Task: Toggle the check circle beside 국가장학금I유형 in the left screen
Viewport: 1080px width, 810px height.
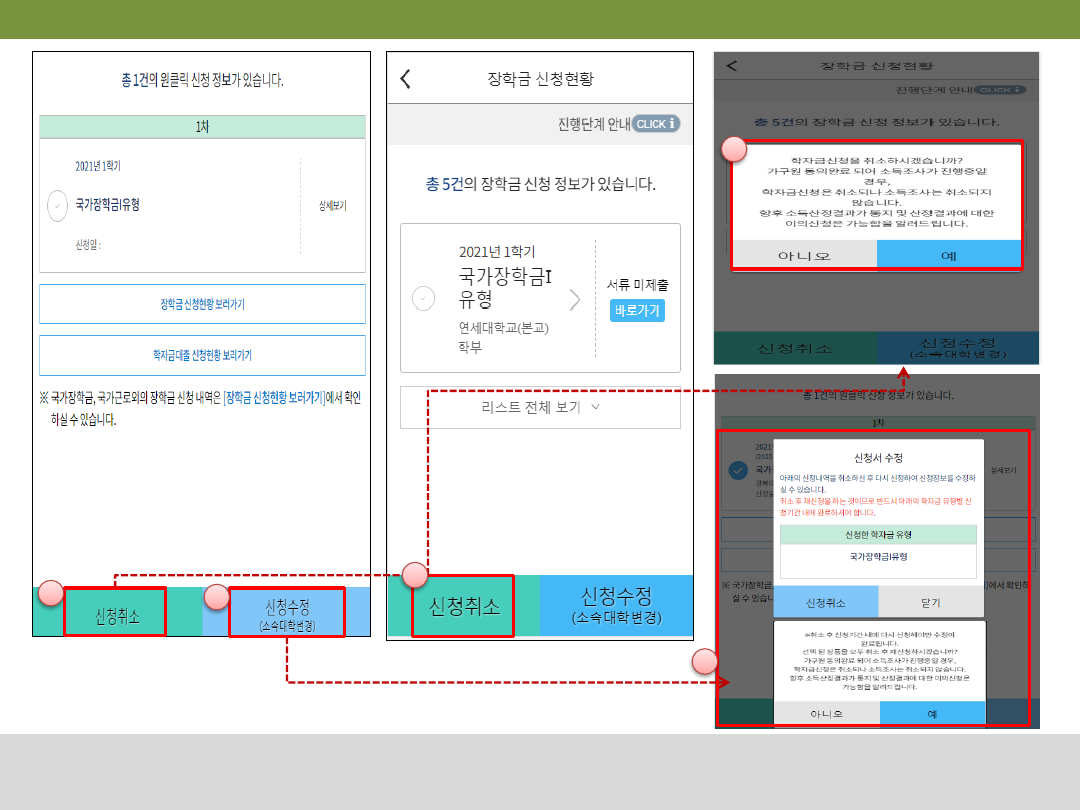Action: [x=58, y=205]
